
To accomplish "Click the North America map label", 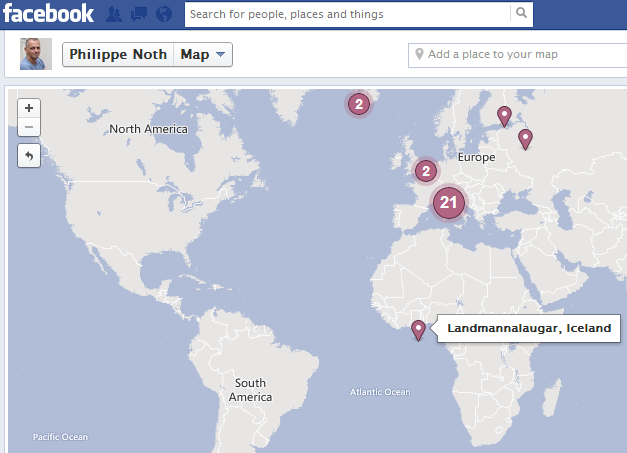I will point(148,129).
